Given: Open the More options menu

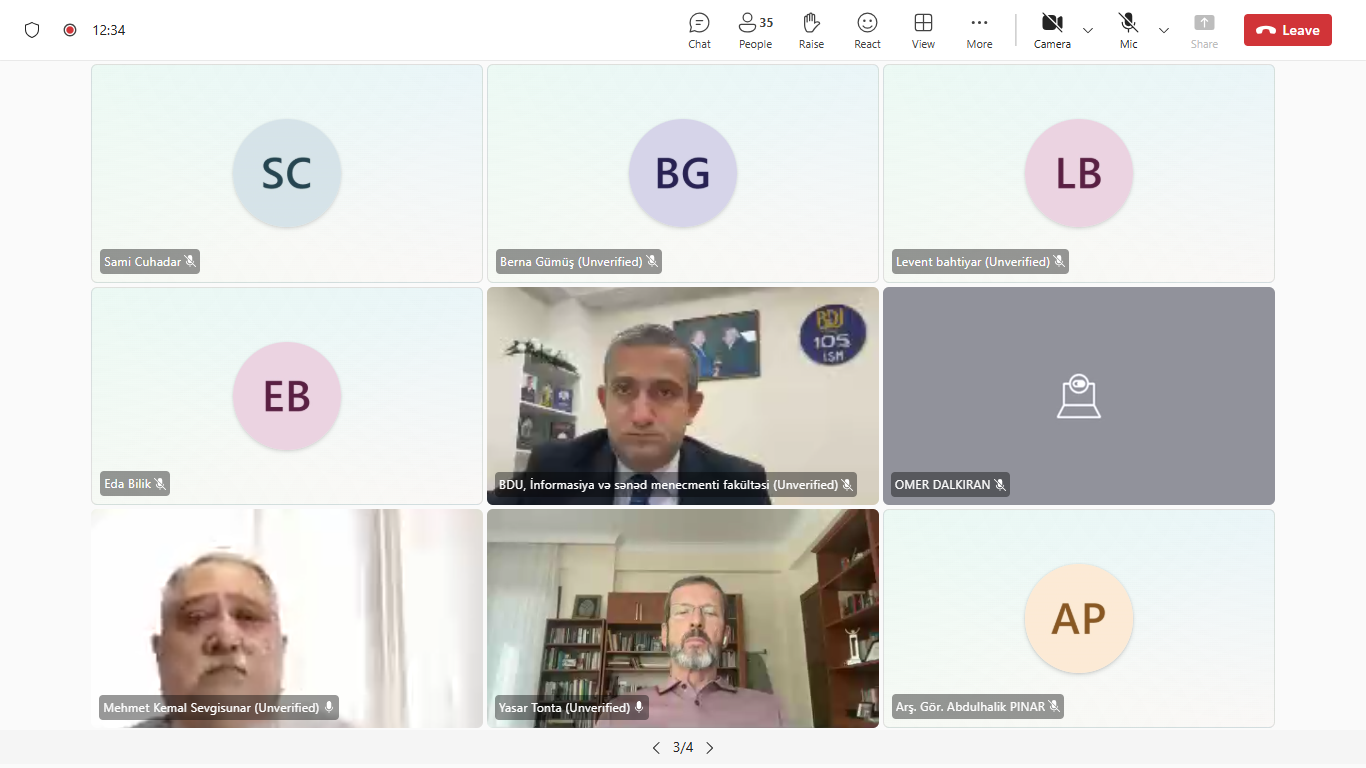Looking at the screenshot, I should (x=979, y=30).
